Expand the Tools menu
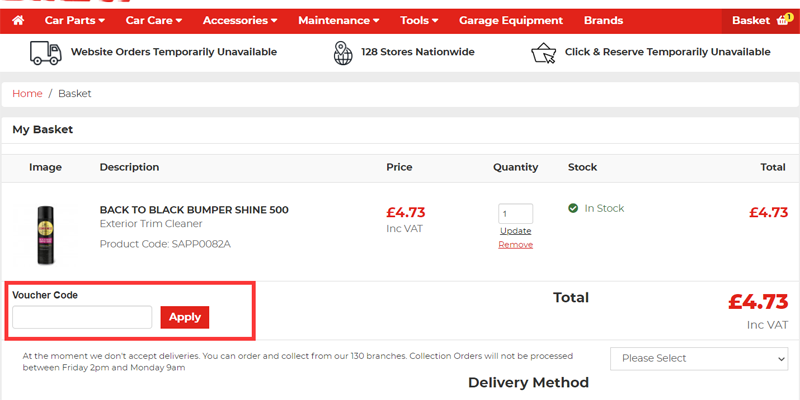The height and width of the screenshot is (400, 800). coord(419,20)
